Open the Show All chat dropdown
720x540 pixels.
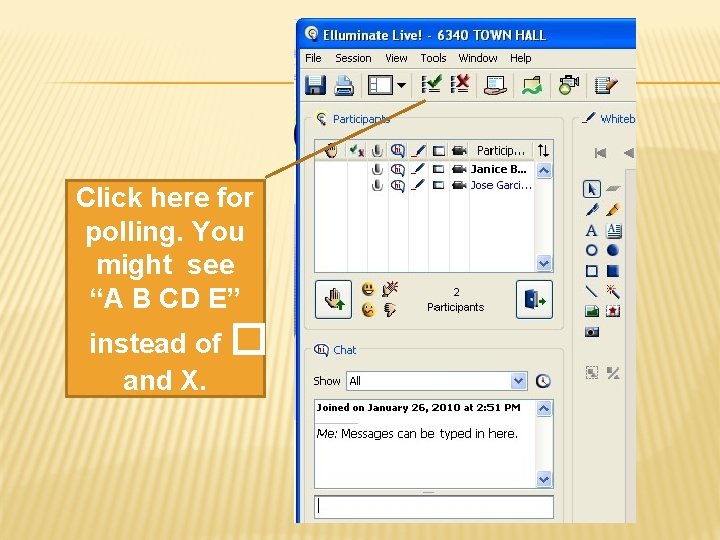point(436,381)
